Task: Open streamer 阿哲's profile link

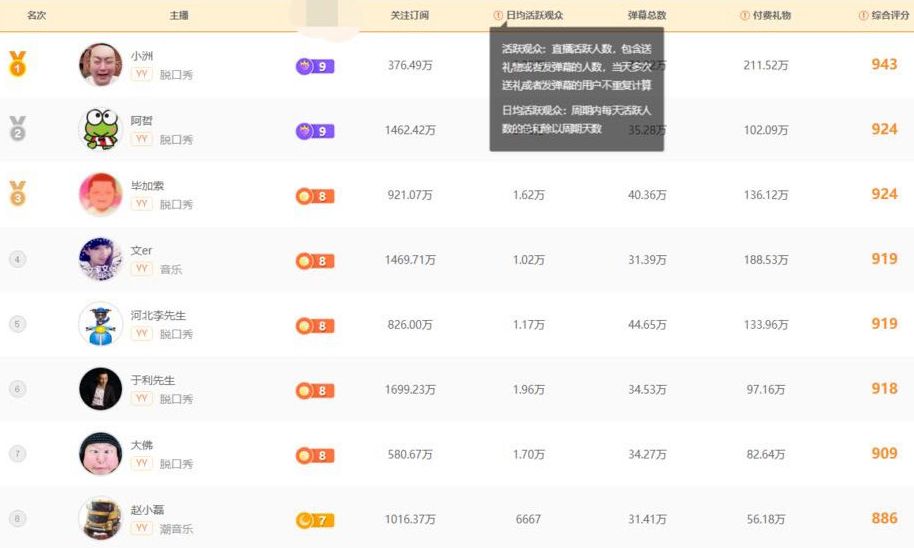Action: [142, 121]
